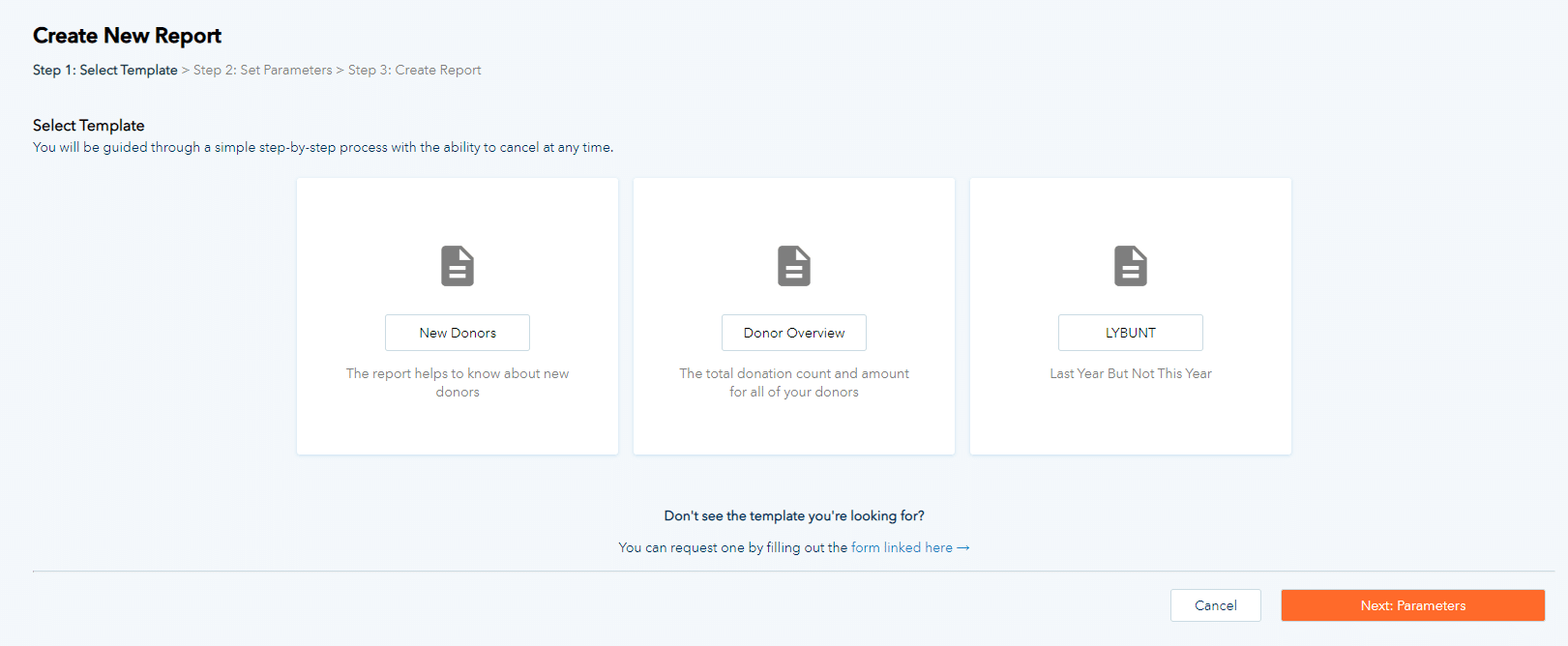Click the Select Template section heading
Viewport: 1568px width, 646px height.
(89, 126)
